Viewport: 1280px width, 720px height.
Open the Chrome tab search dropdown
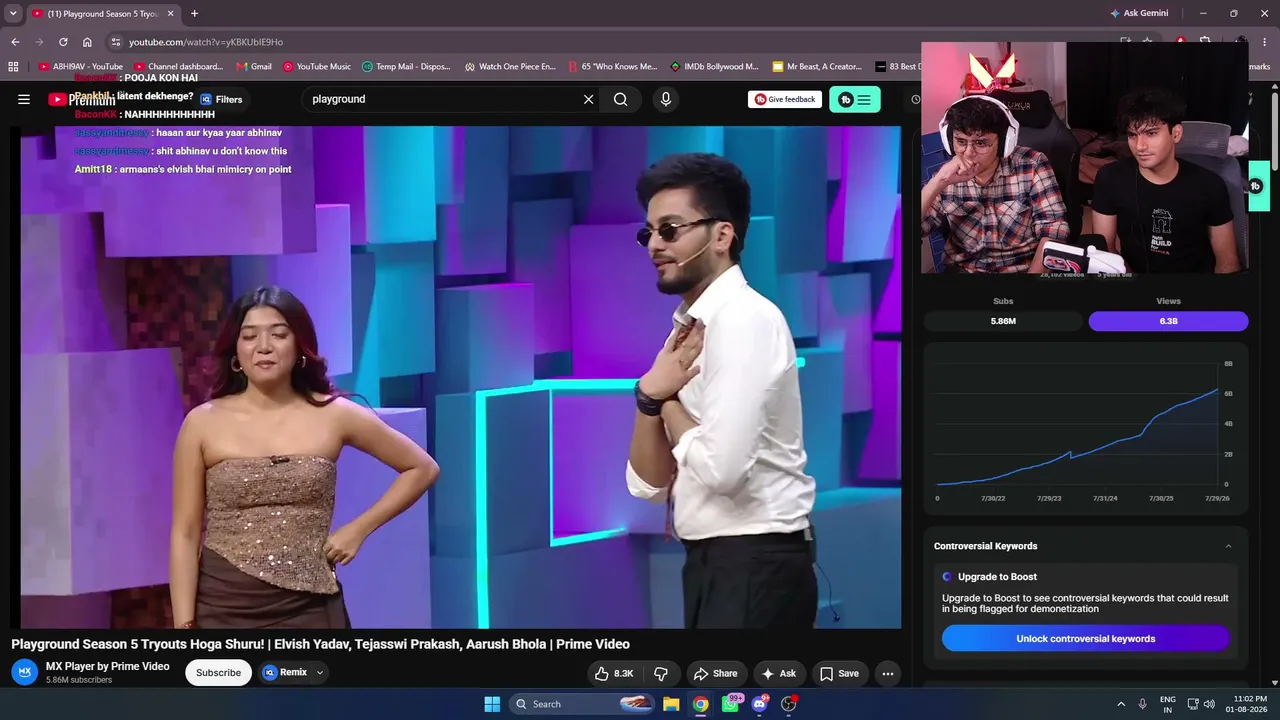coord(13,13)
